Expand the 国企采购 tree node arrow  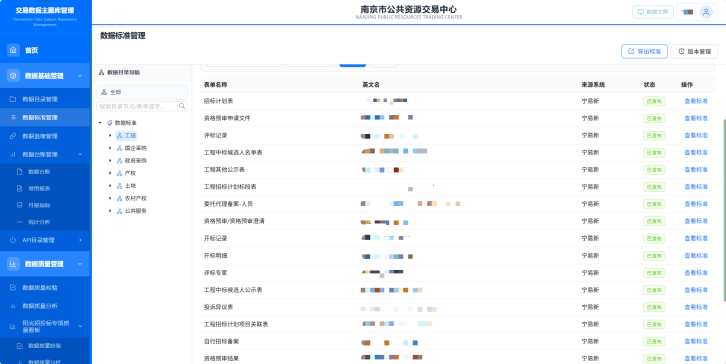[110, 148]
